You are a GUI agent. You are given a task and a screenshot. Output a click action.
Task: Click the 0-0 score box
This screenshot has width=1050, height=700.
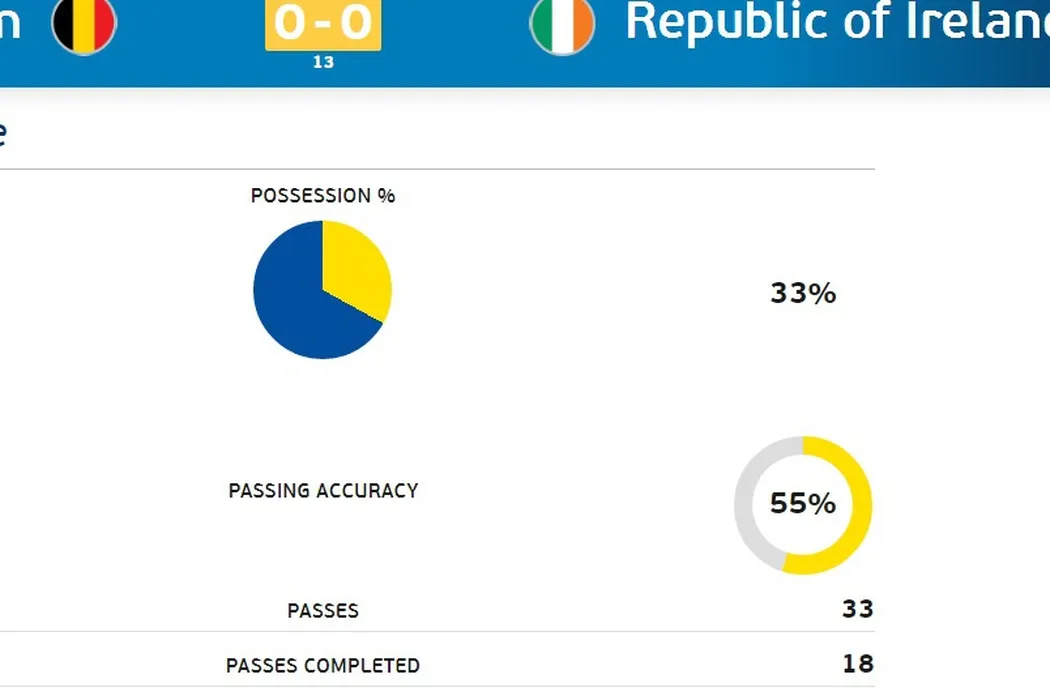[322, 23]
